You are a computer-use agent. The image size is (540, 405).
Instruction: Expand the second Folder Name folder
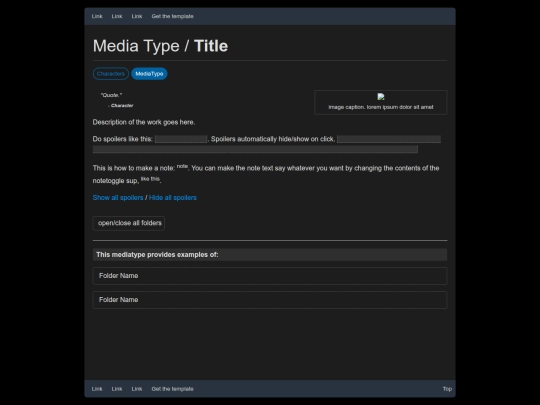coord(270,300)
